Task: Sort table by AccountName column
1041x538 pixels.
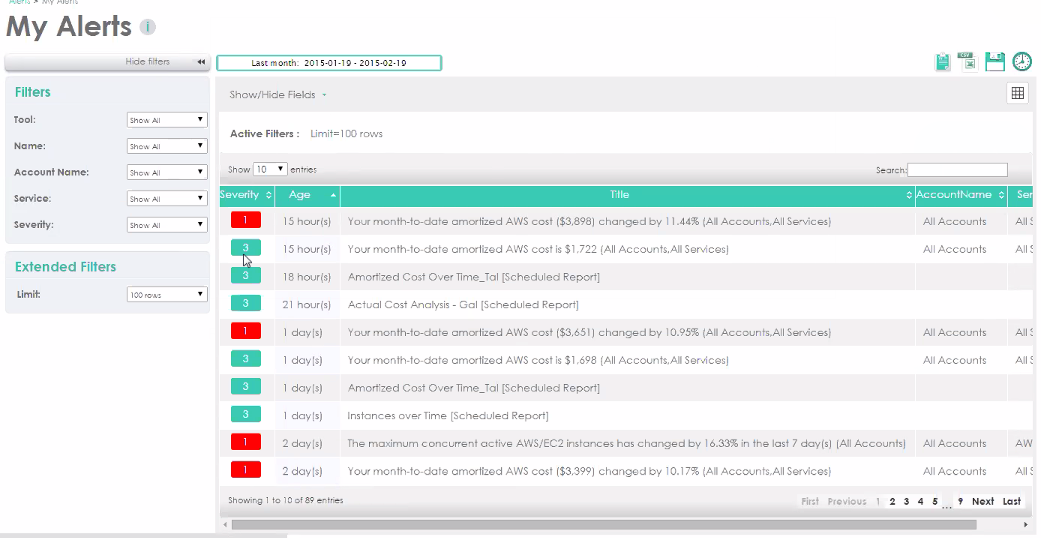Action: tap(961, 195)
